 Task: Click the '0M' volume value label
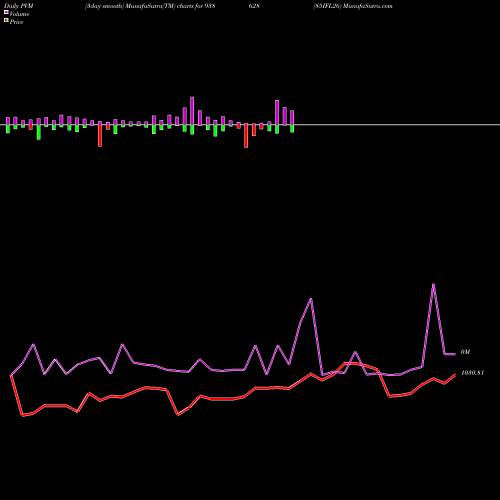pyautogui.click(x=465, y=352)
